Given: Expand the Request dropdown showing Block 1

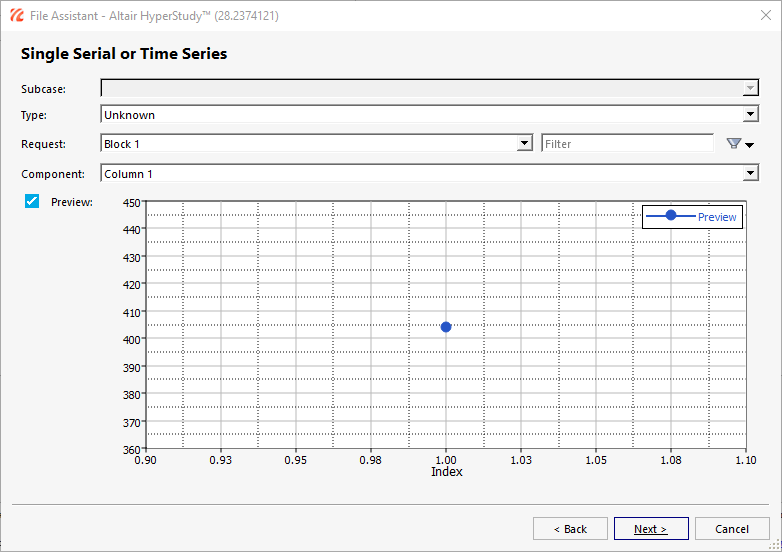Looking at the screenshot, I should (x=317, y=143).
